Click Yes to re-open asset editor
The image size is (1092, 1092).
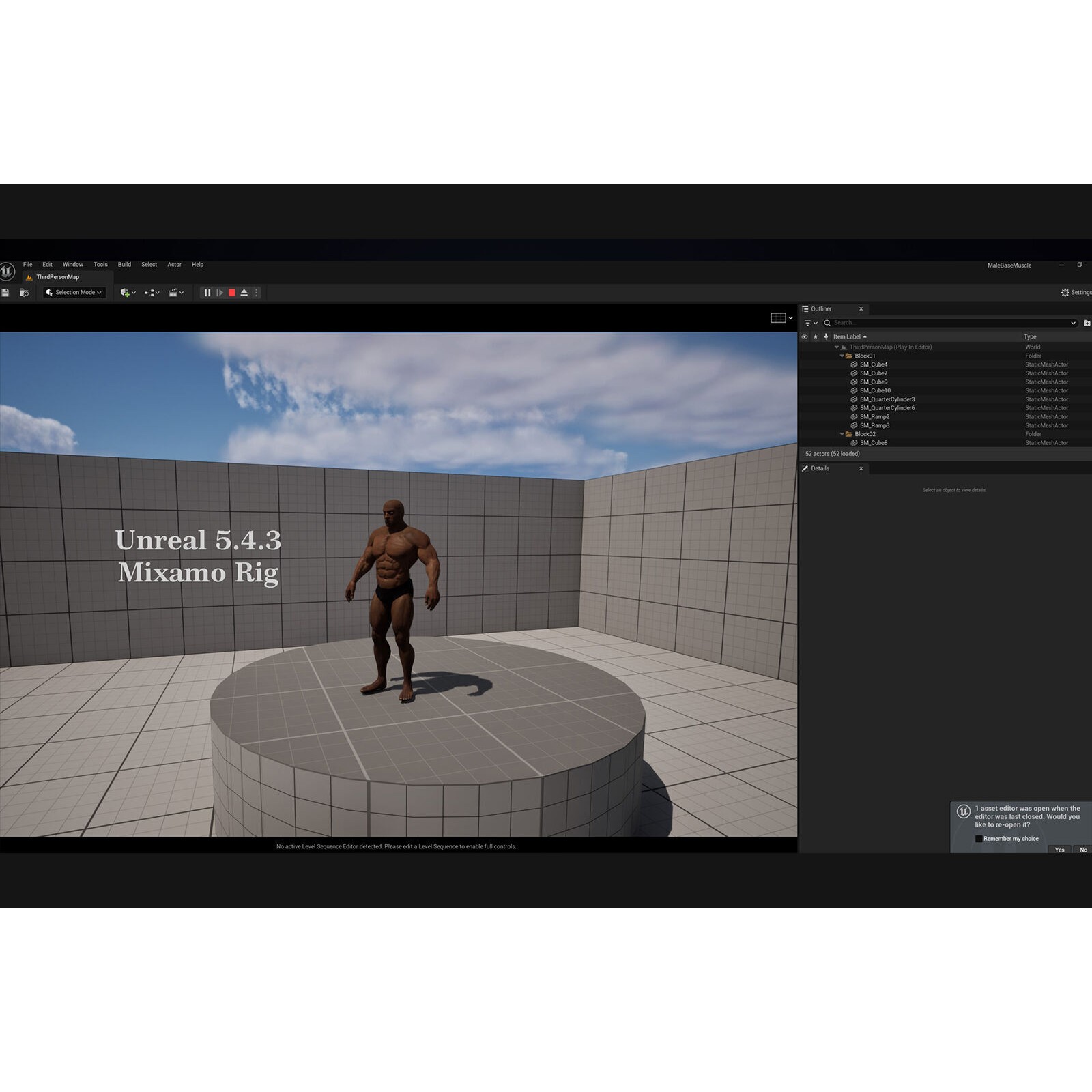coord(1059,850)
